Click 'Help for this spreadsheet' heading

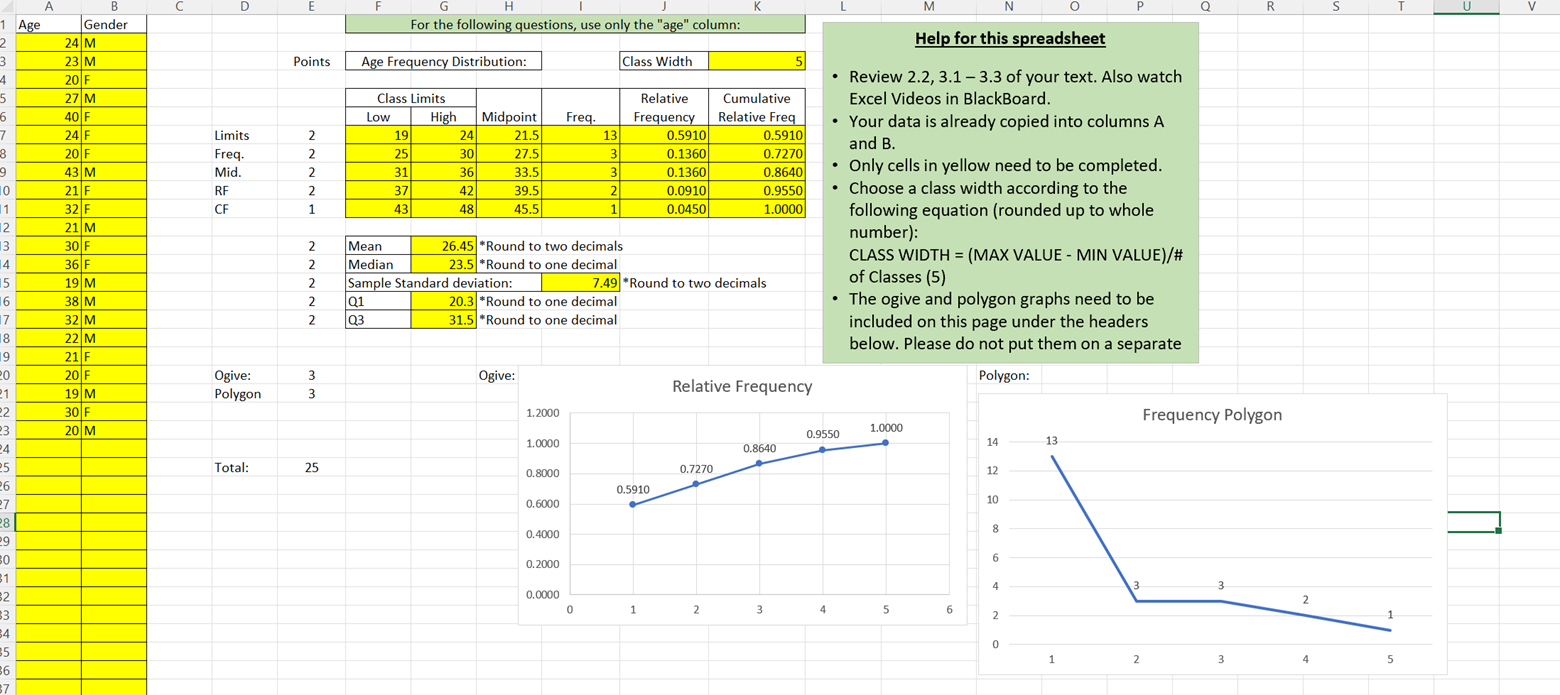point(1010,39)
